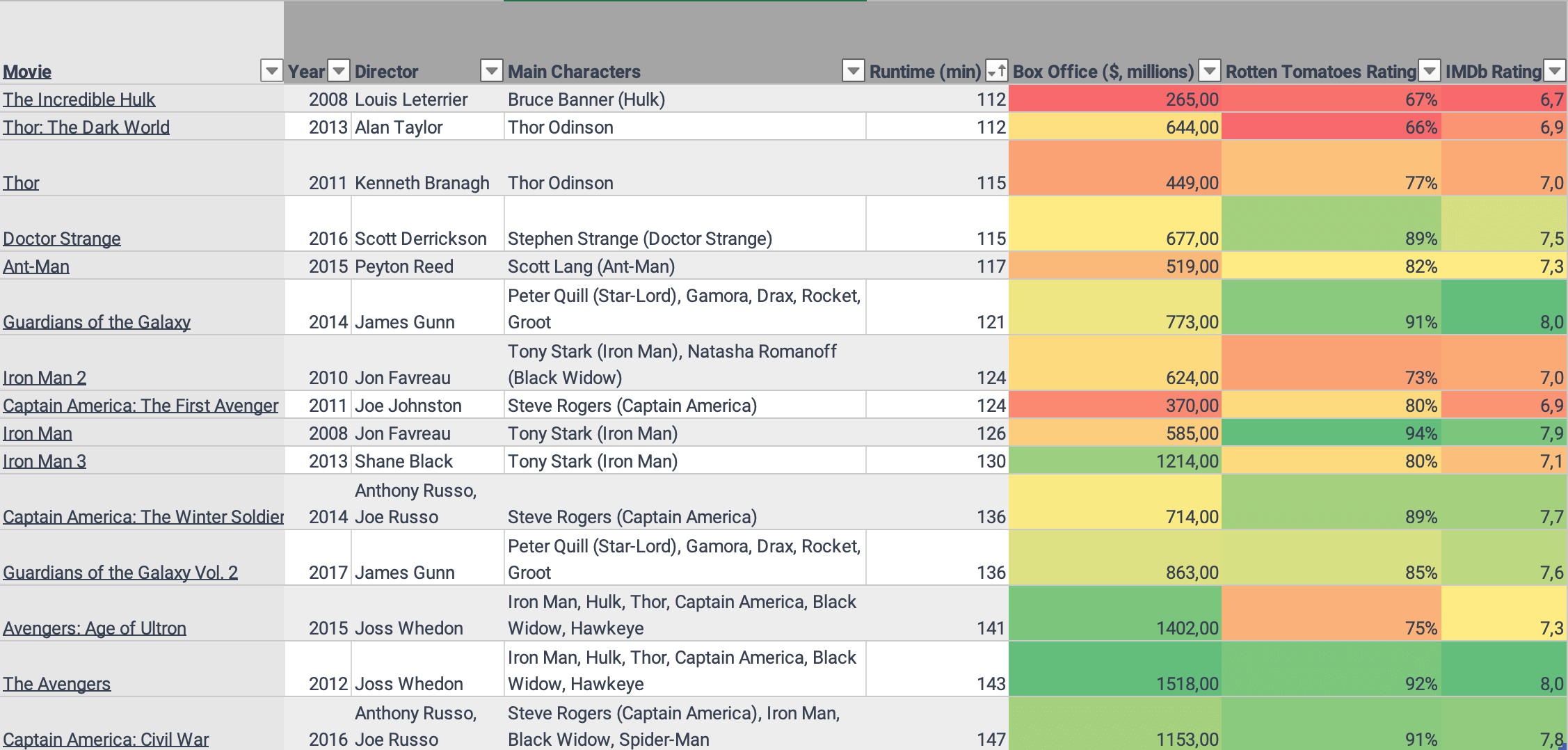This screenshot has width=1568, height=750.
Task: Select the Scott Lang (Ant-Man) characters cell
Action: coord(685,266)
